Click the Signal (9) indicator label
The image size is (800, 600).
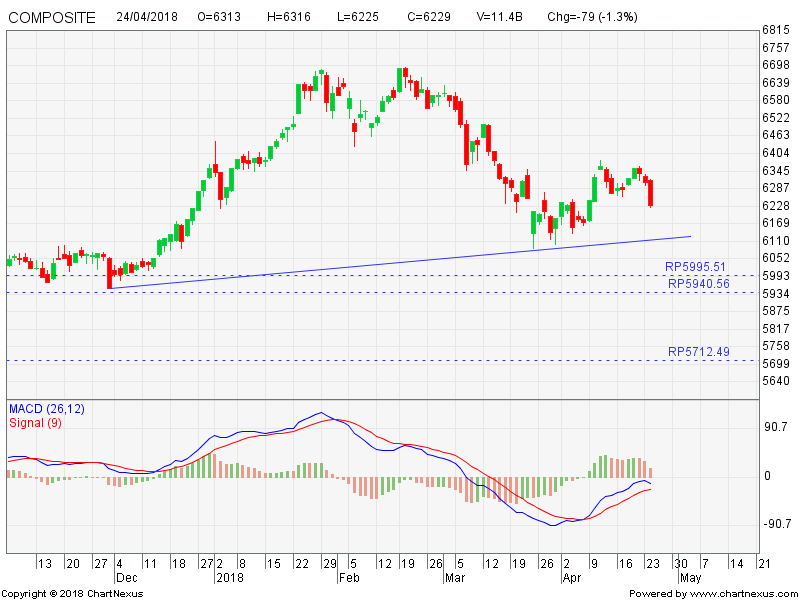click(36, 422)
